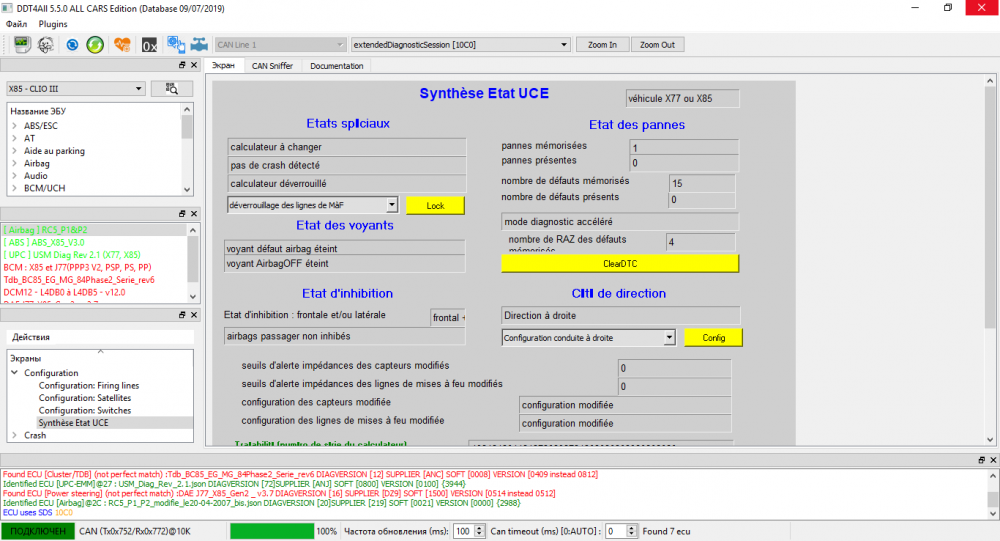Click the yellow Lock button

pyautogui.click(x=435, y=205)
